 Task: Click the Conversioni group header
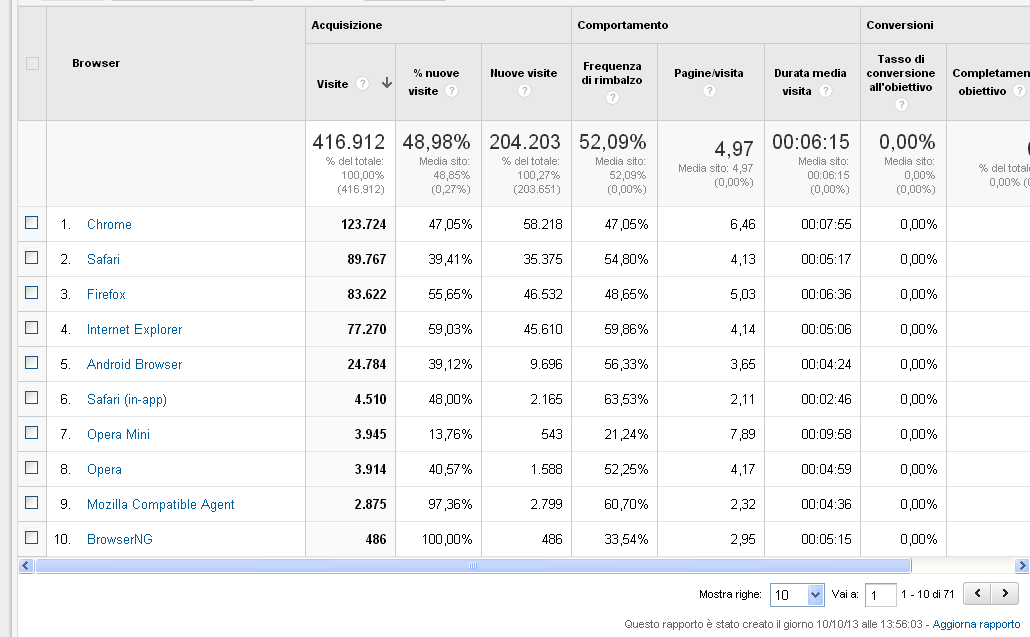coord(899,25)
